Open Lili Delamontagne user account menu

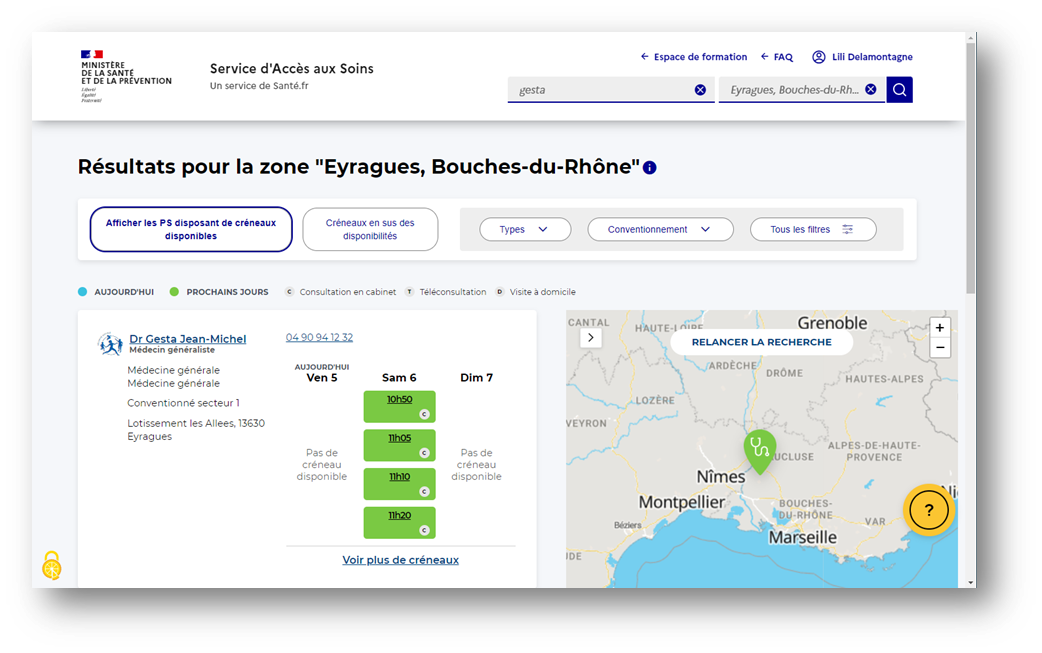click(862, 57)
